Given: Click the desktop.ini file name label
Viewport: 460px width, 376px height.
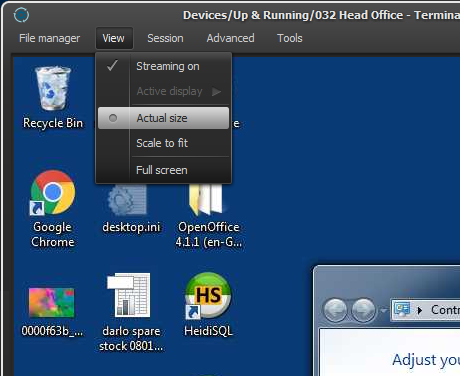Looking at the screenshot, I should coord(131,227).
